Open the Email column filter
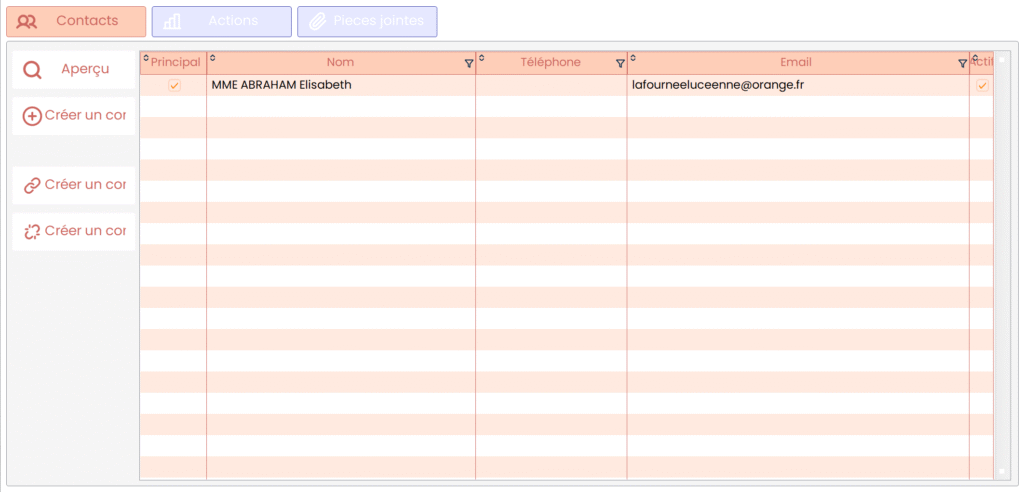 click(x=962, y=63)
